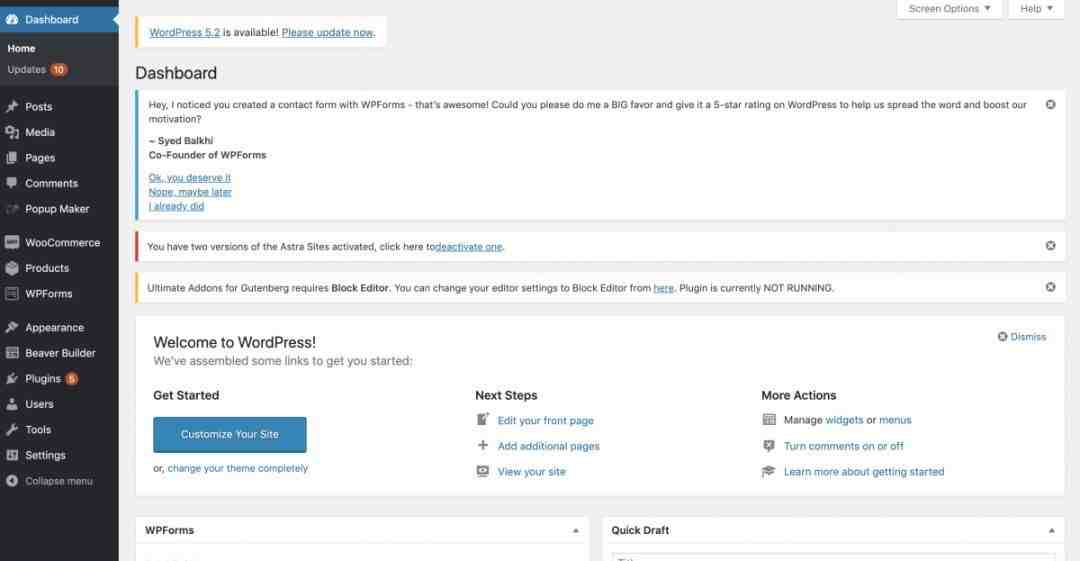Close the Astra Sites duplicate notice
The height and width of the screenshot is (561, 1080).
tap(1050, 245)
